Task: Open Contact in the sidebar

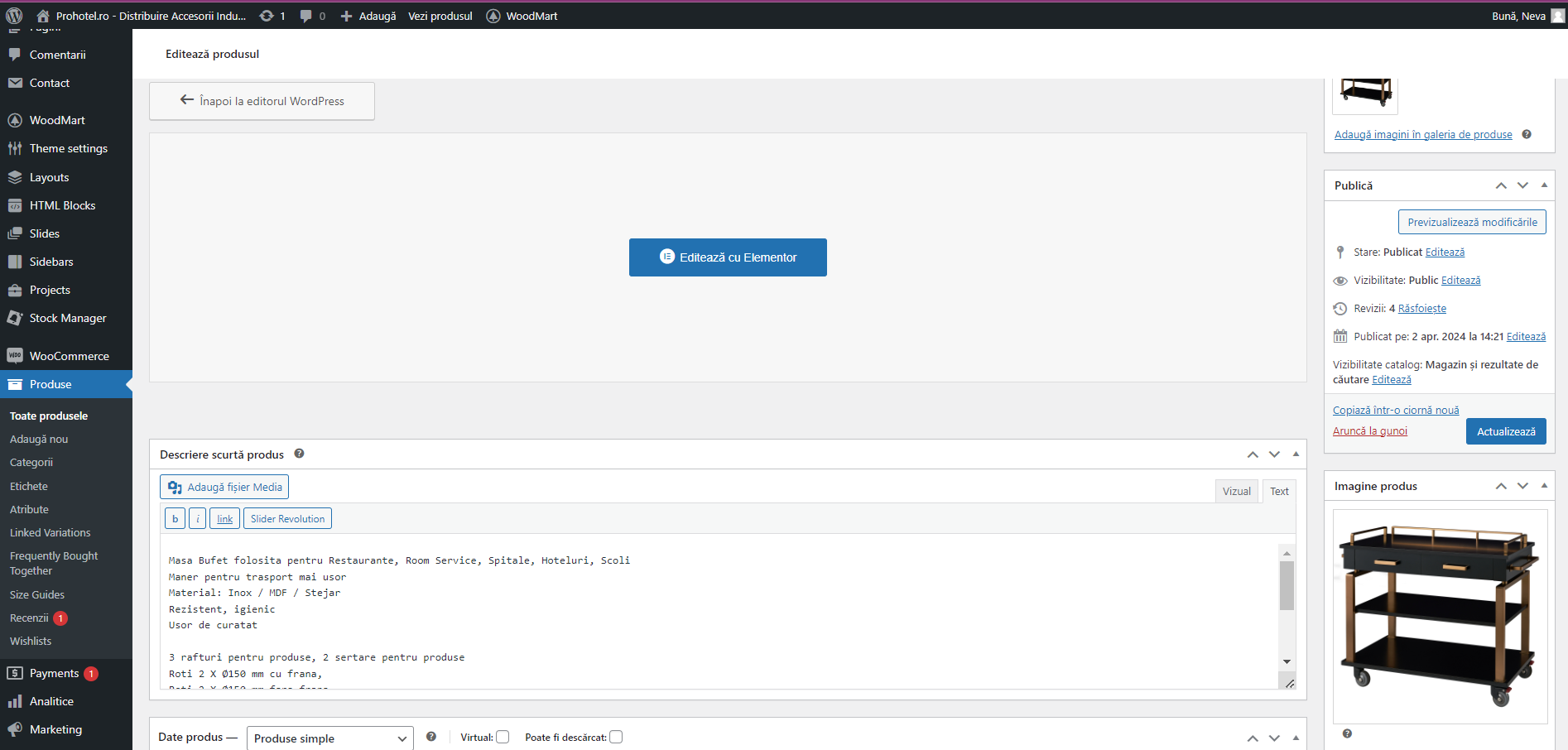Action: point(49,83)
